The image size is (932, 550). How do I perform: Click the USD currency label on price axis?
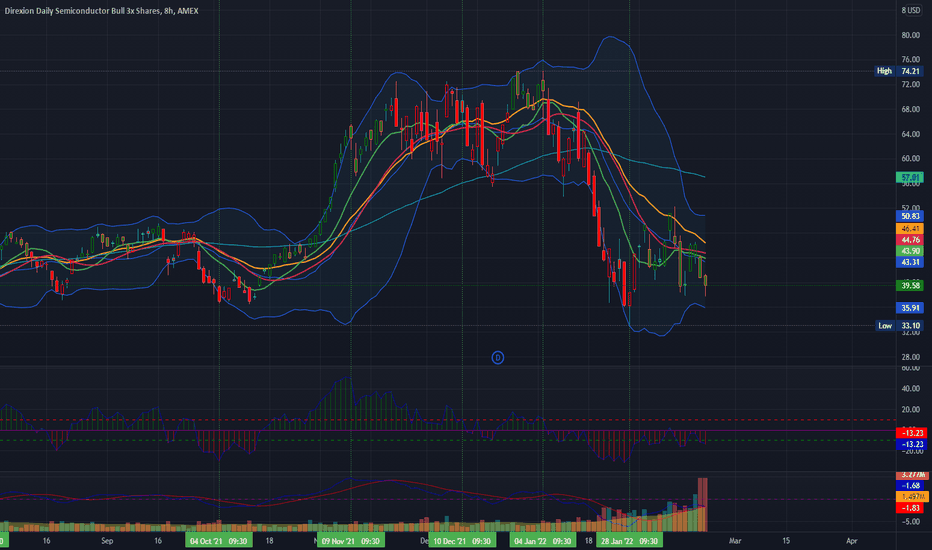click(x=914, y=10)
